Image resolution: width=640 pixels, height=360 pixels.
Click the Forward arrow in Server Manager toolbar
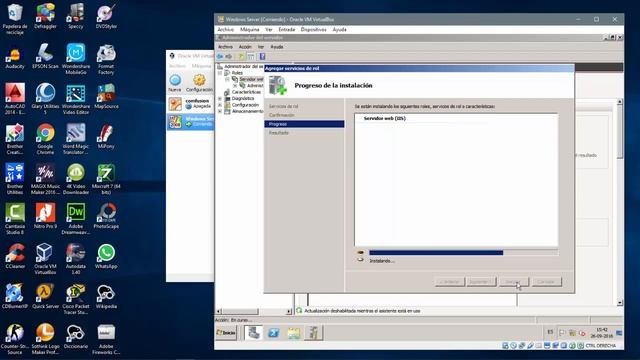tap(229, 56)
